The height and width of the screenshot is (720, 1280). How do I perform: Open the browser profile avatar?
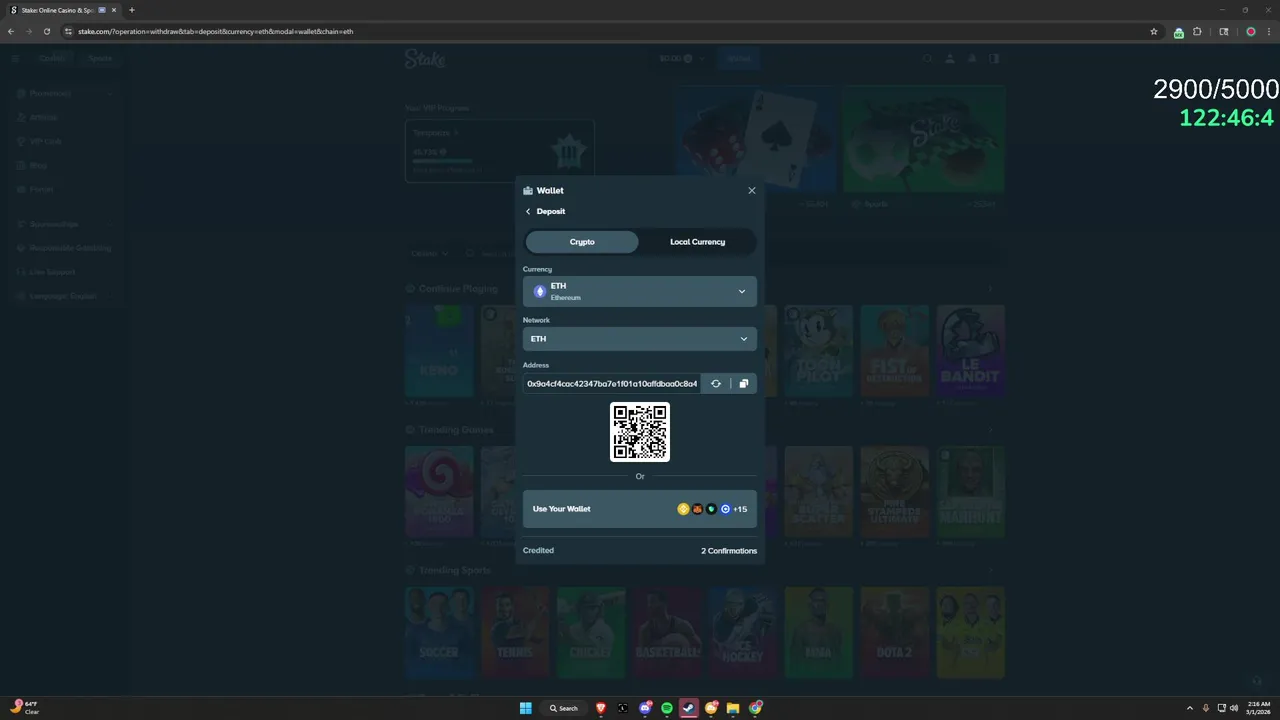click(x=1250, y=31)
